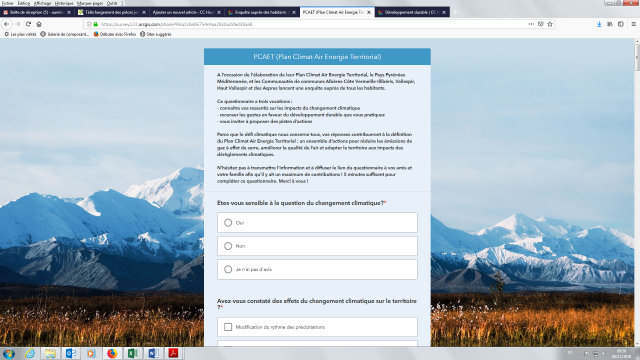Screen dimensions: 640x360
Task: Open Word from the taskbar
Action: coord(153,353)
